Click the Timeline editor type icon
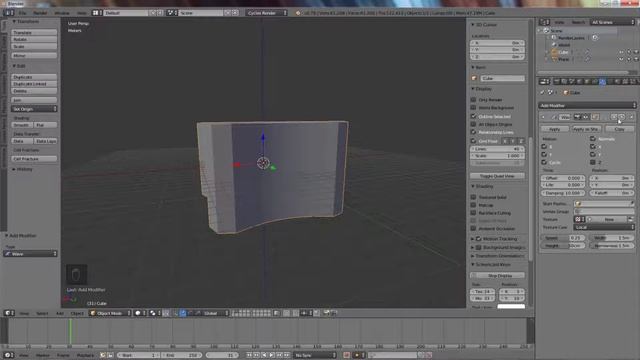This screenshot has height=360, width=640. [8, 355]
